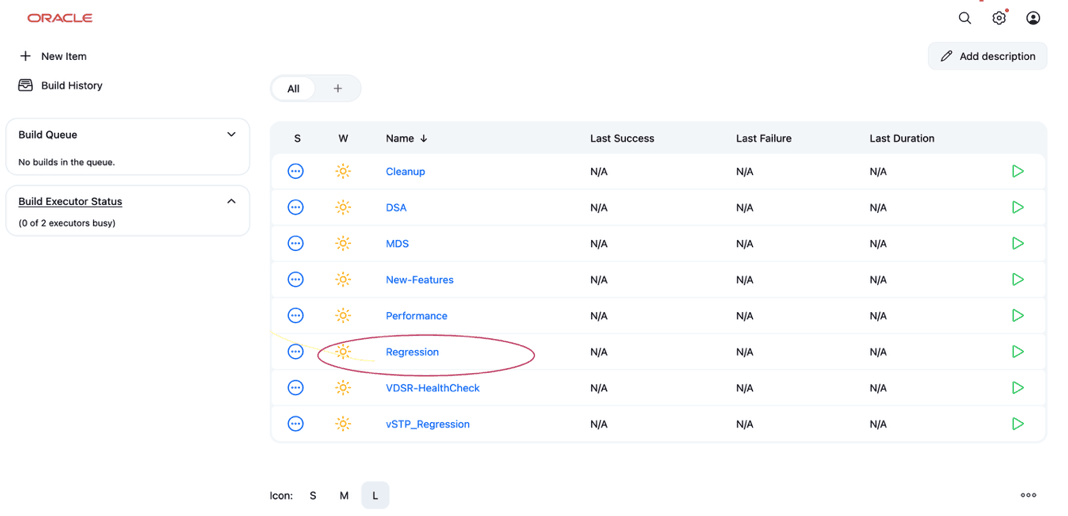The height and width of the screenshot is (516, 1068).
Task: Run the Performance job build
Action: (x=1018, y=315)
